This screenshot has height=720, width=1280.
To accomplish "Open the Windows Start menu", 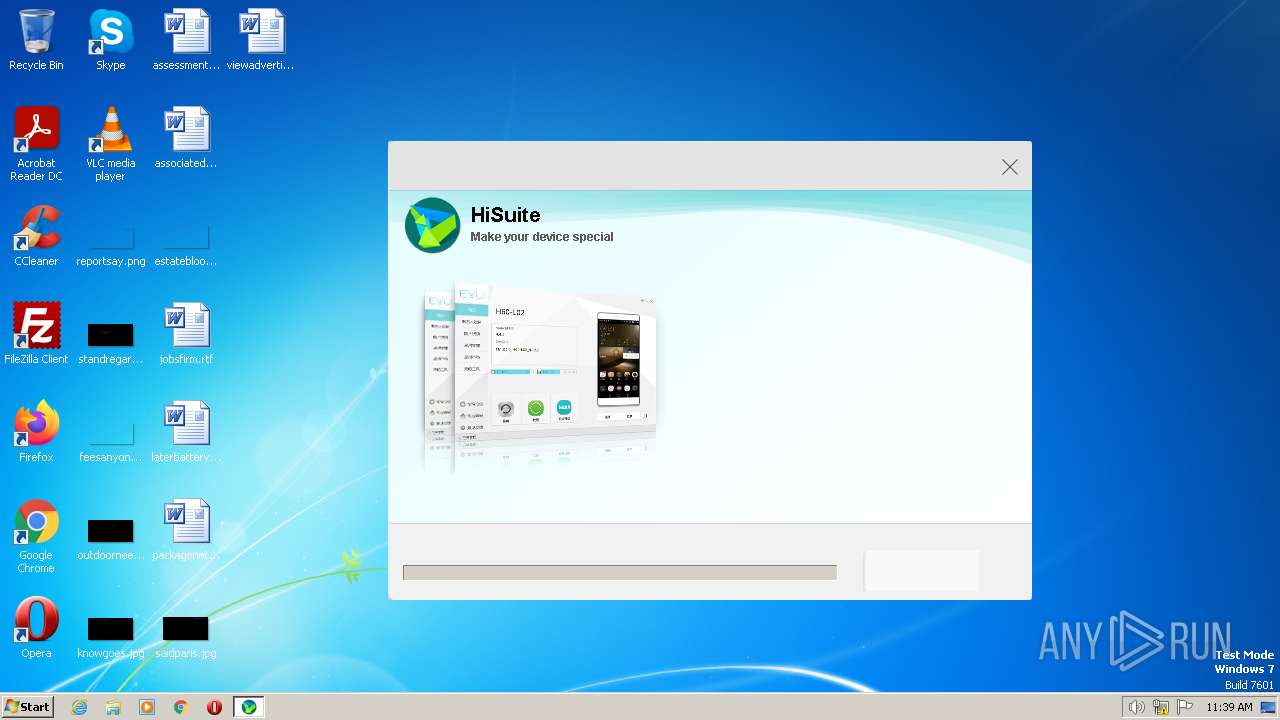I will [28, 706].
